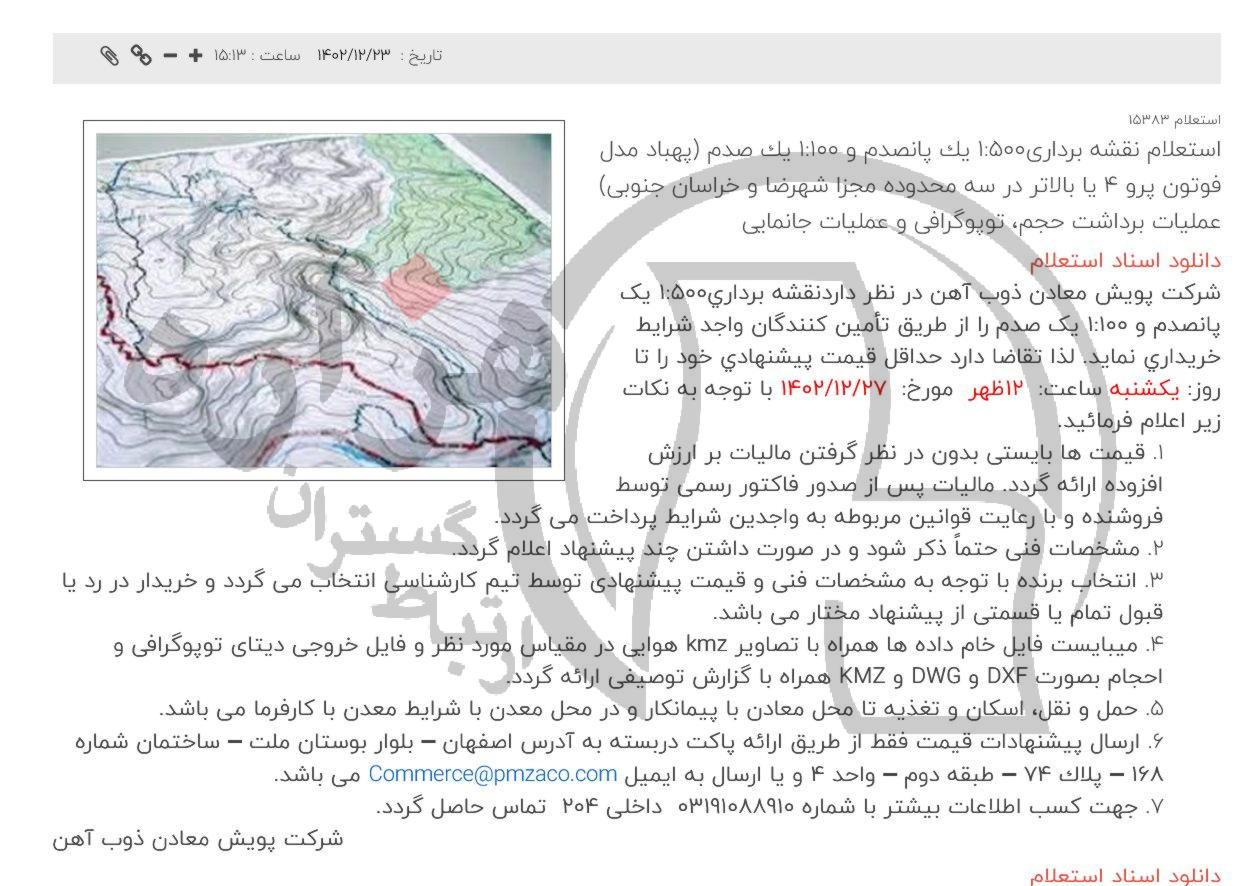The width and height of the screenshot is (1241, 886).
Task: Click the paperclip attachment icon
Action: (109, 55)
